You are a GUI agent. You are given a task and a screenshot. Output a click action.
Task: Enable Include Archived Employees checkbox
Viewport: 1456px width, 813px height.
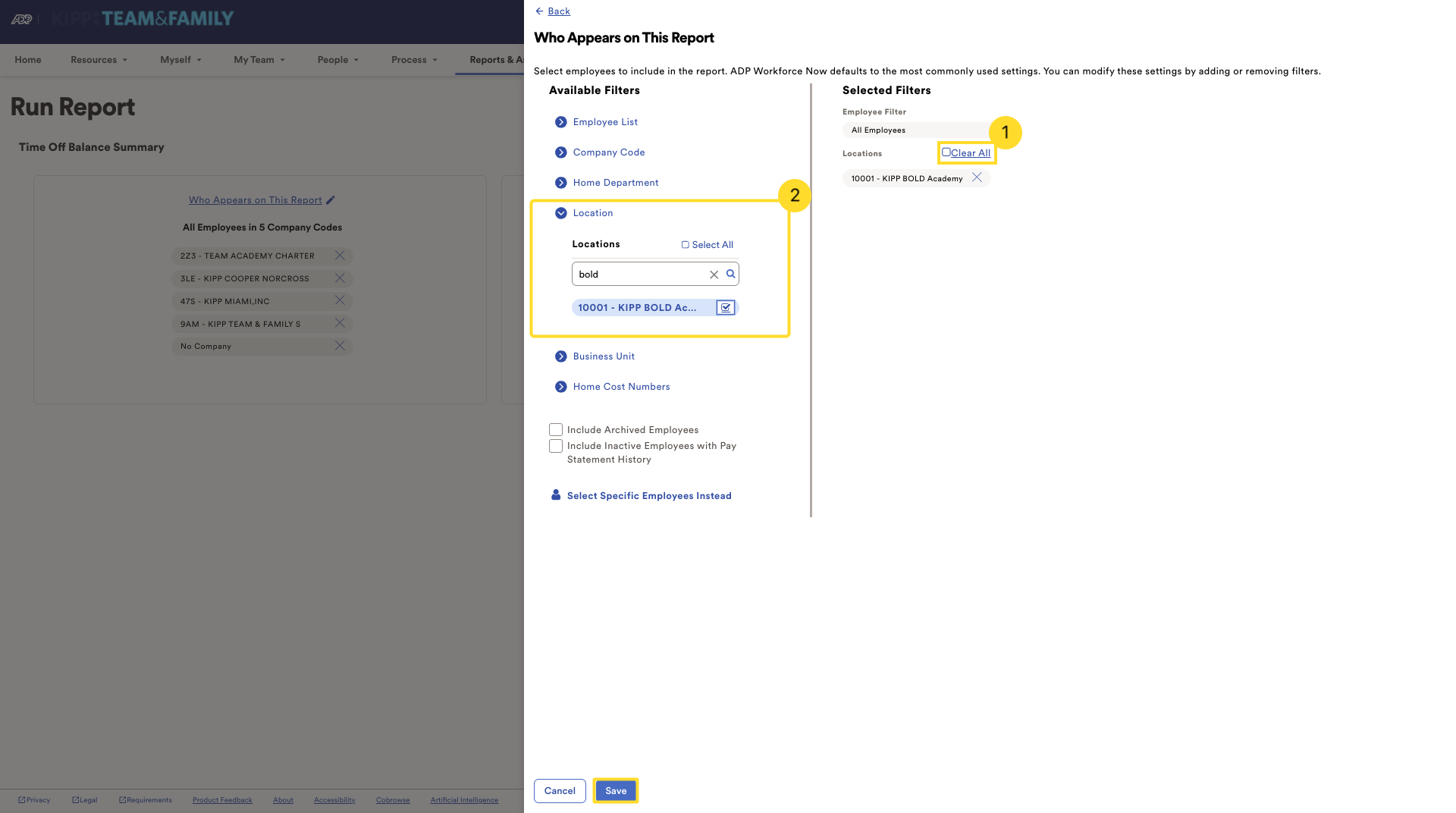556,430
